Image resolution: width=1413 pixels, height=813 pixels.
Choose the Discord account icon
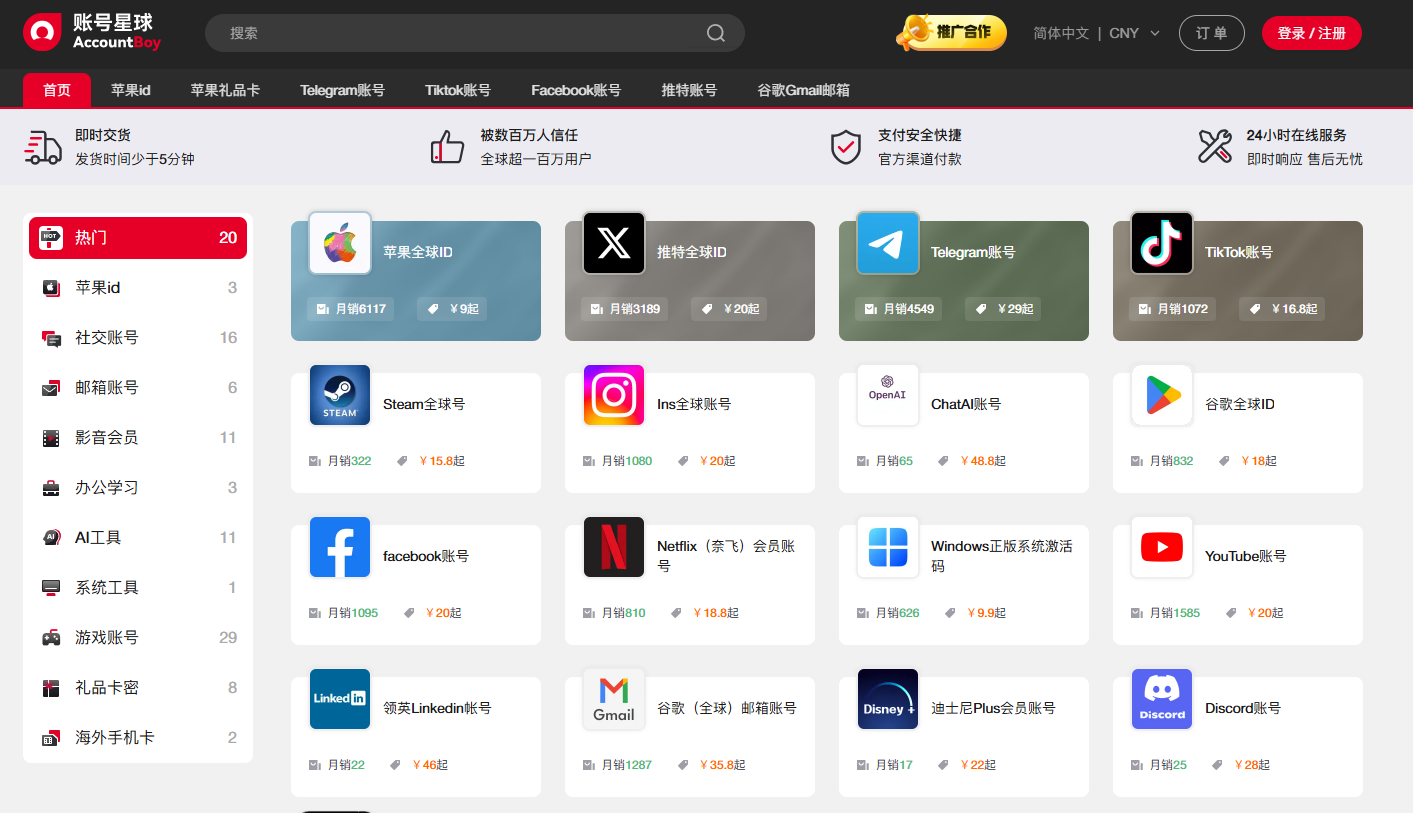[x=1162, y=699]
